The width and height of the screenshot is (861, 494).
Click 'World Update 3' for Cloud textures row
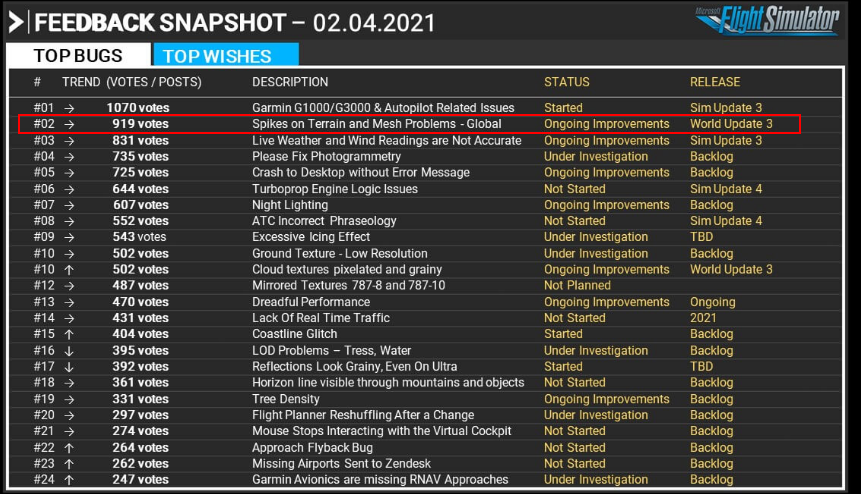click(731, 270)
